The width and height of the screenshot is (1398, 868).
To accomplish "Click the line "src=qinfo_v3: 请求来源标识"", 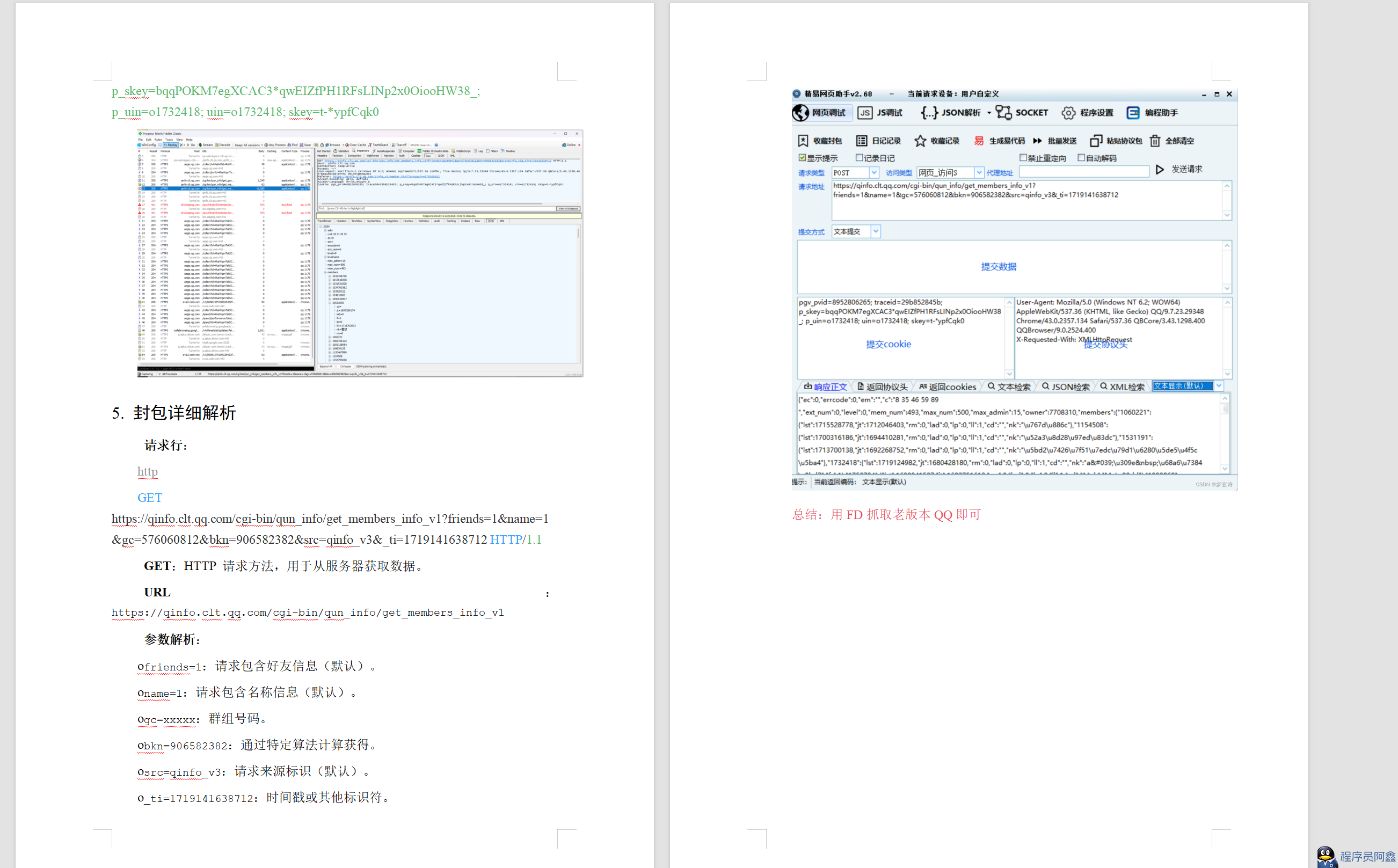I will [254, 771].
